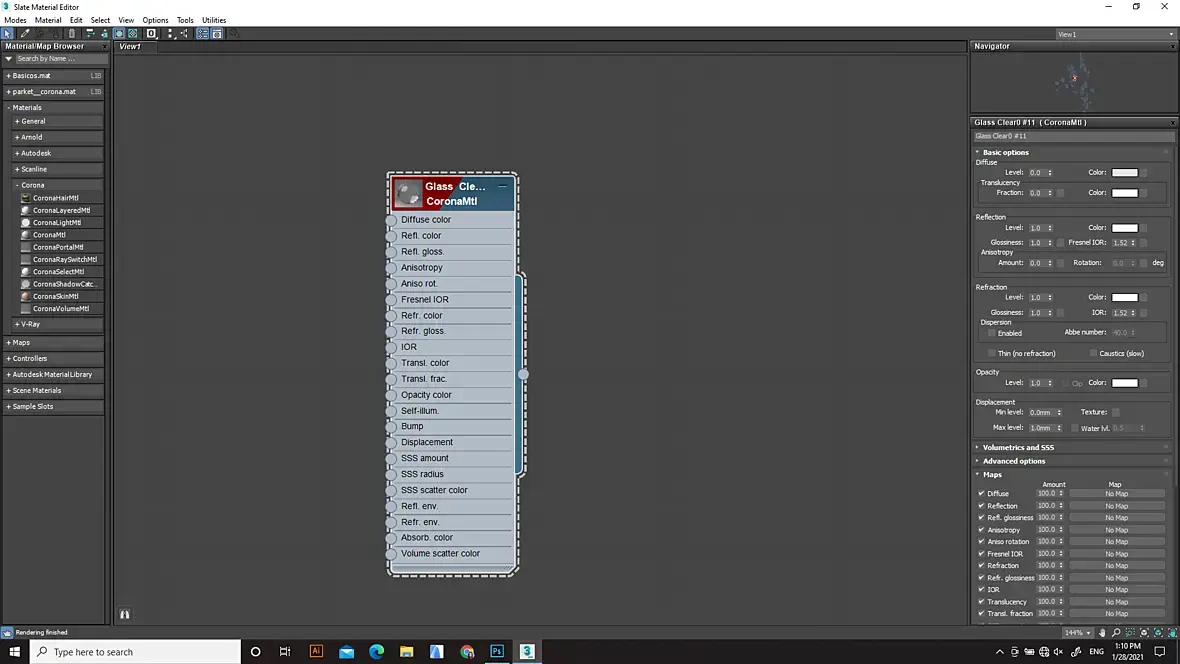Select CoronaLightMtl in material list
The image size is (1180, 664).
click(56, 223)
